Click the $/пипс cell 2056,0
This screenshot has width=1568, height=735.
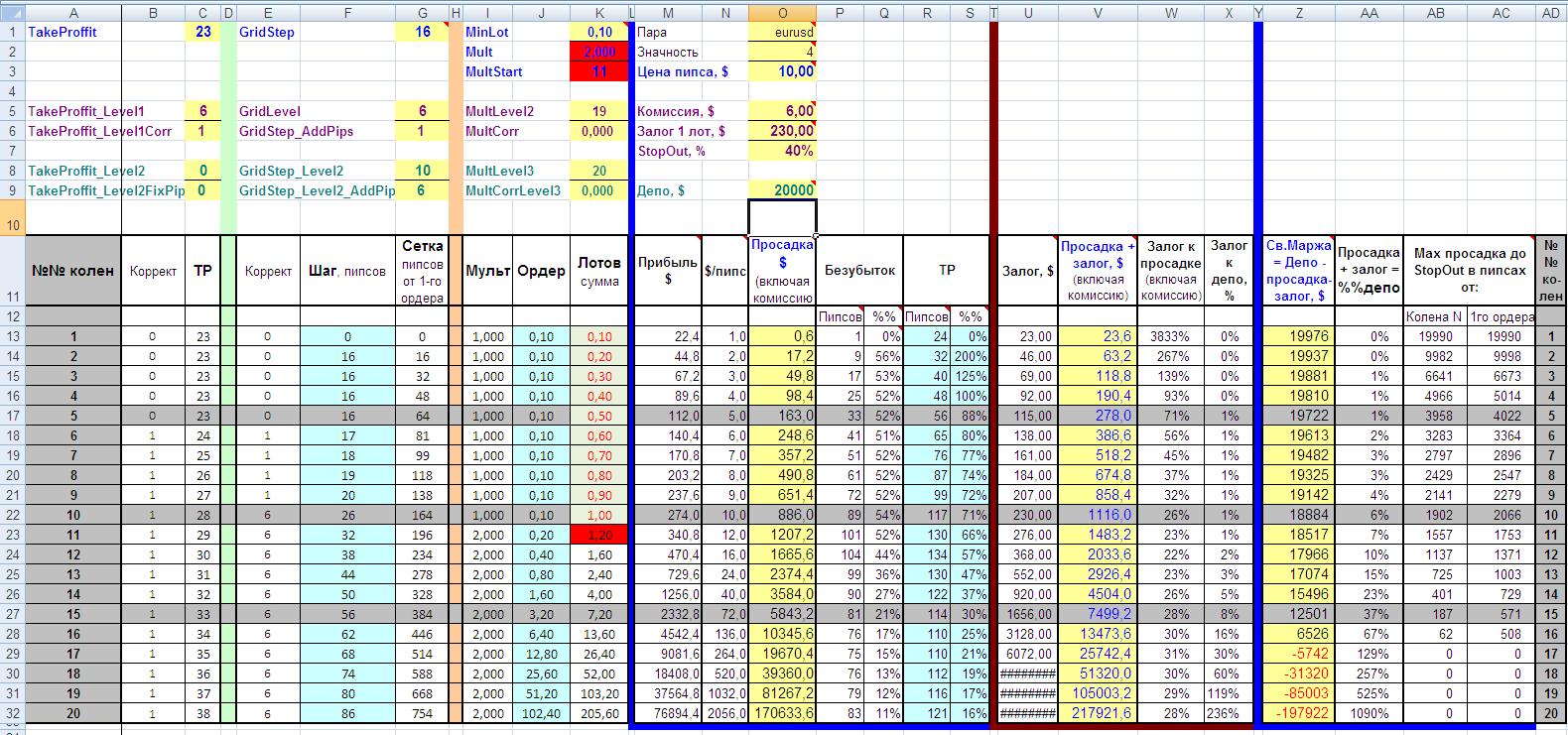click(x=725, y=713)
